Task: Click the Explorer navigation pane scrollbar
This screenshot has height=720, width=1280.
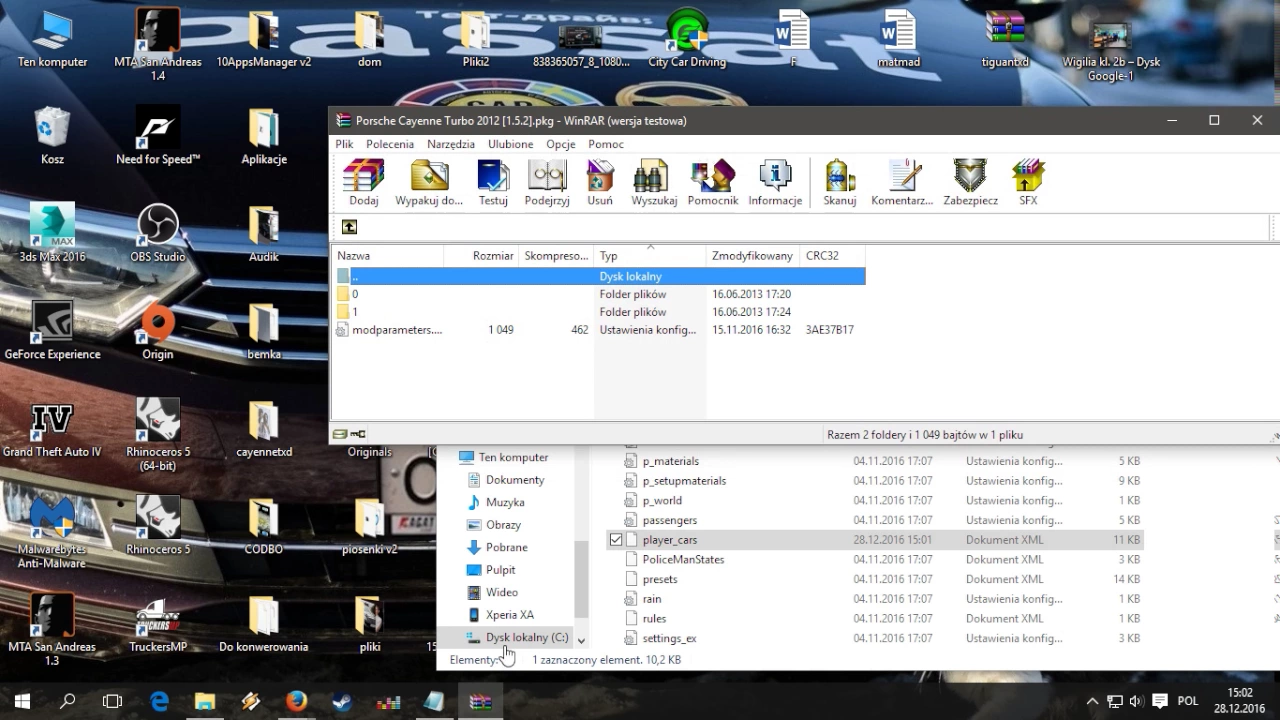Action: [x=581, y=579]
